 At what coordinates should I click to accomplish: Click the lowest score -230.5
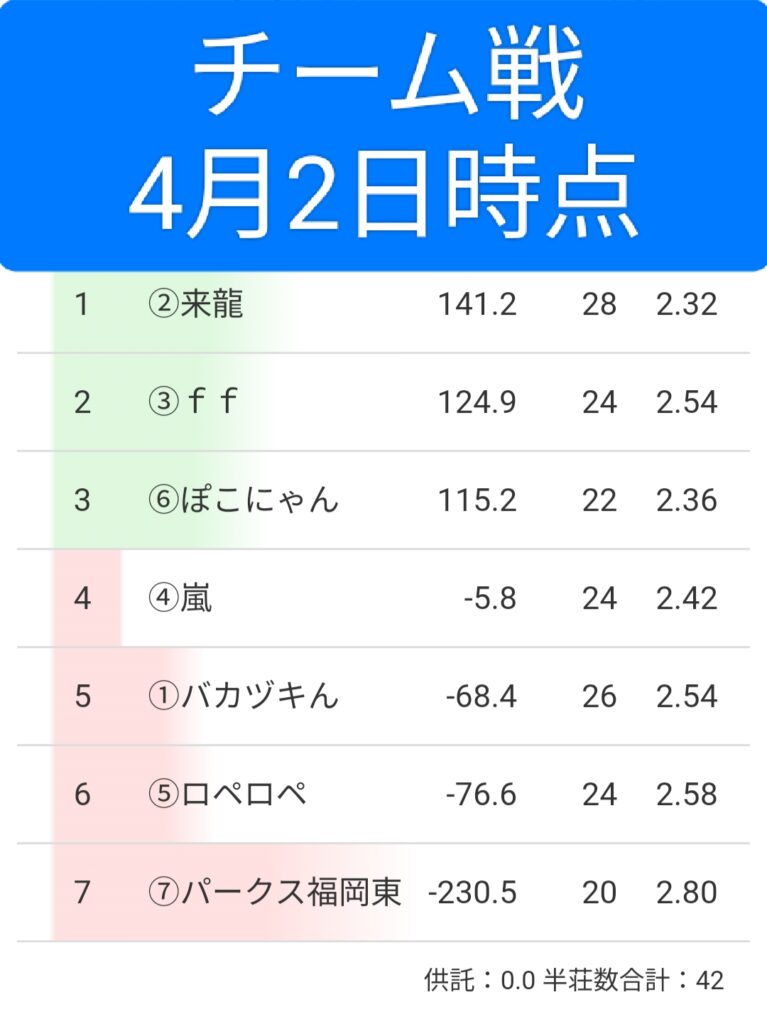tap(472, 892)
